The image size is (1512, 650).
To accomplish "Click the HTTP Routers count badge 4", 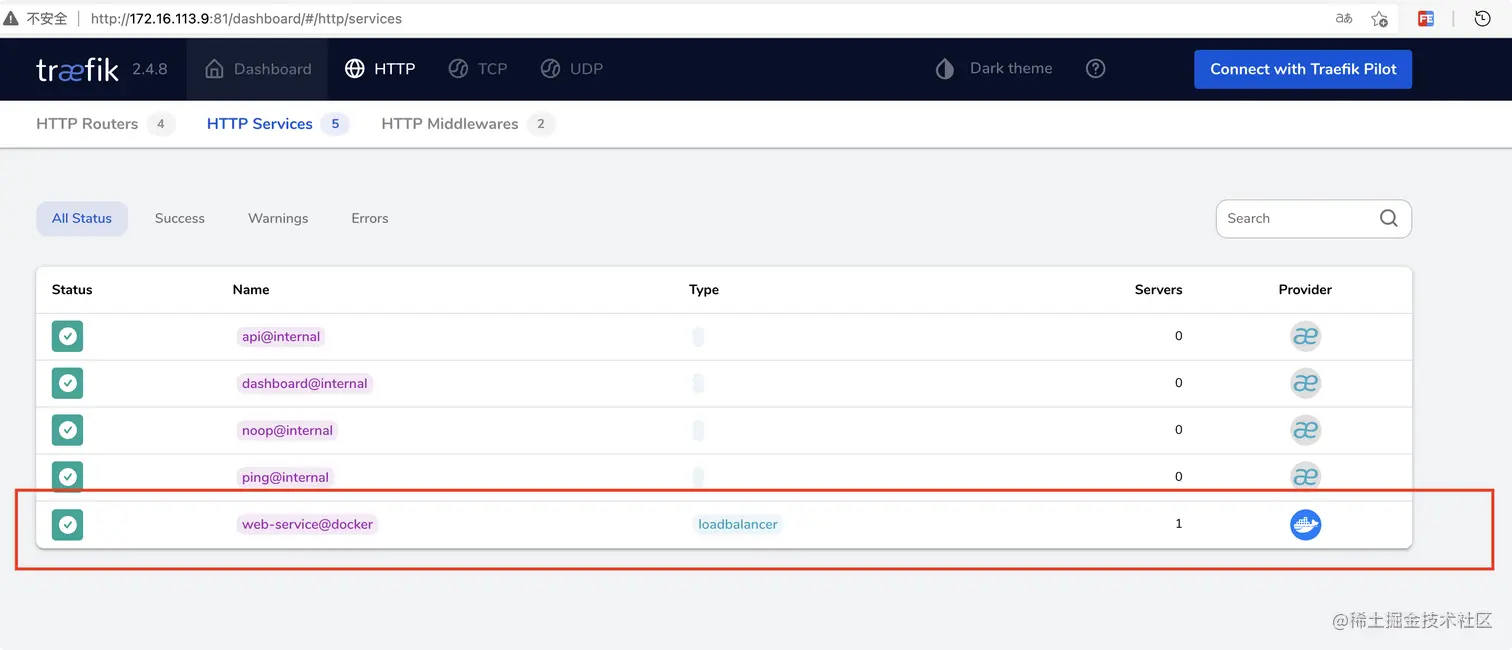I will [161, 124].
